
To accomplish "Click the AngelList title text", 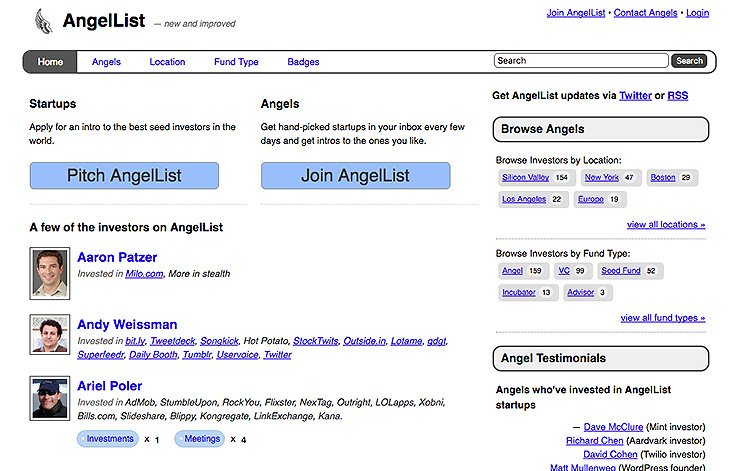I will pyautogui.click(x=104, y=21).
